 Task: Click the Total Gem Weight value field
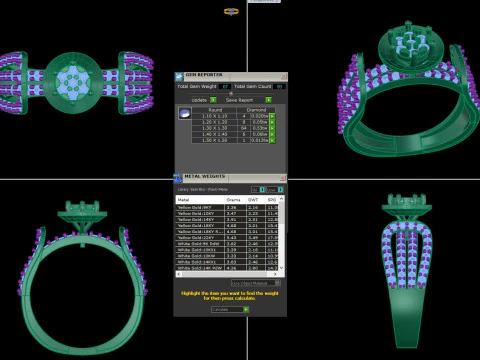[225, 87]
